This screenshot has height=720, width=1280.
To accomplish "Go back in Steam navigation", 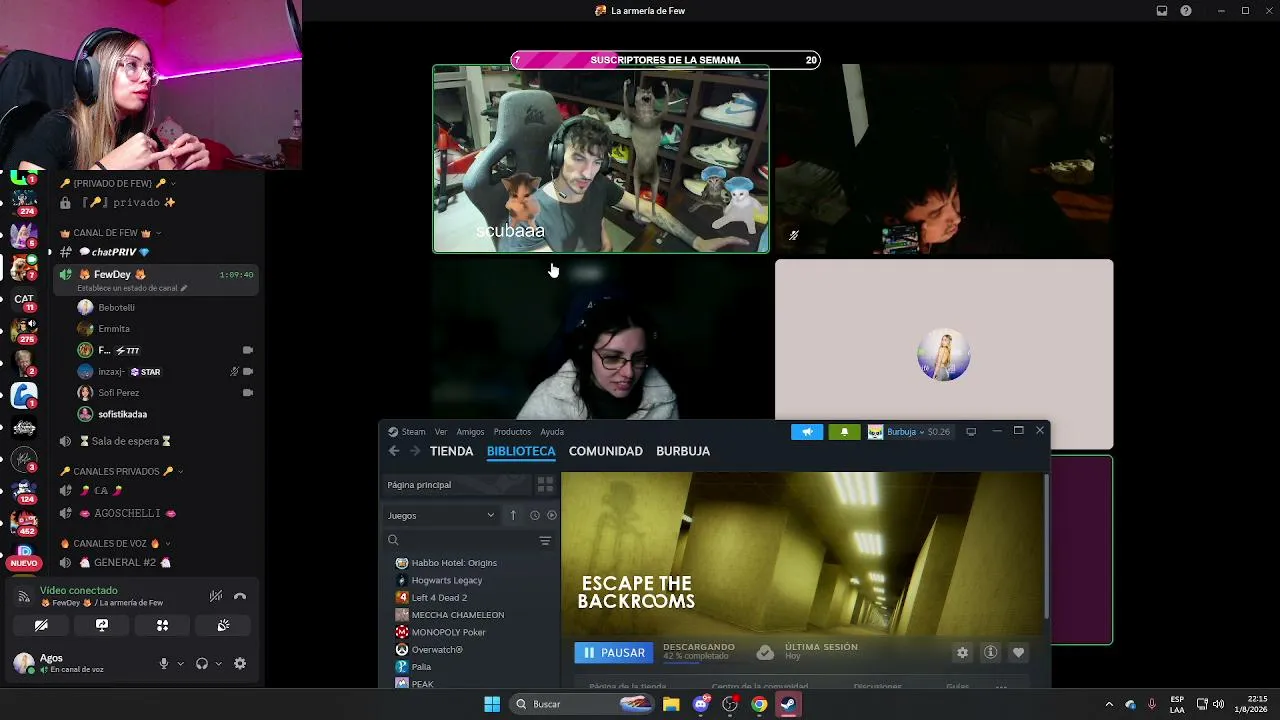I will pos(394,451).
